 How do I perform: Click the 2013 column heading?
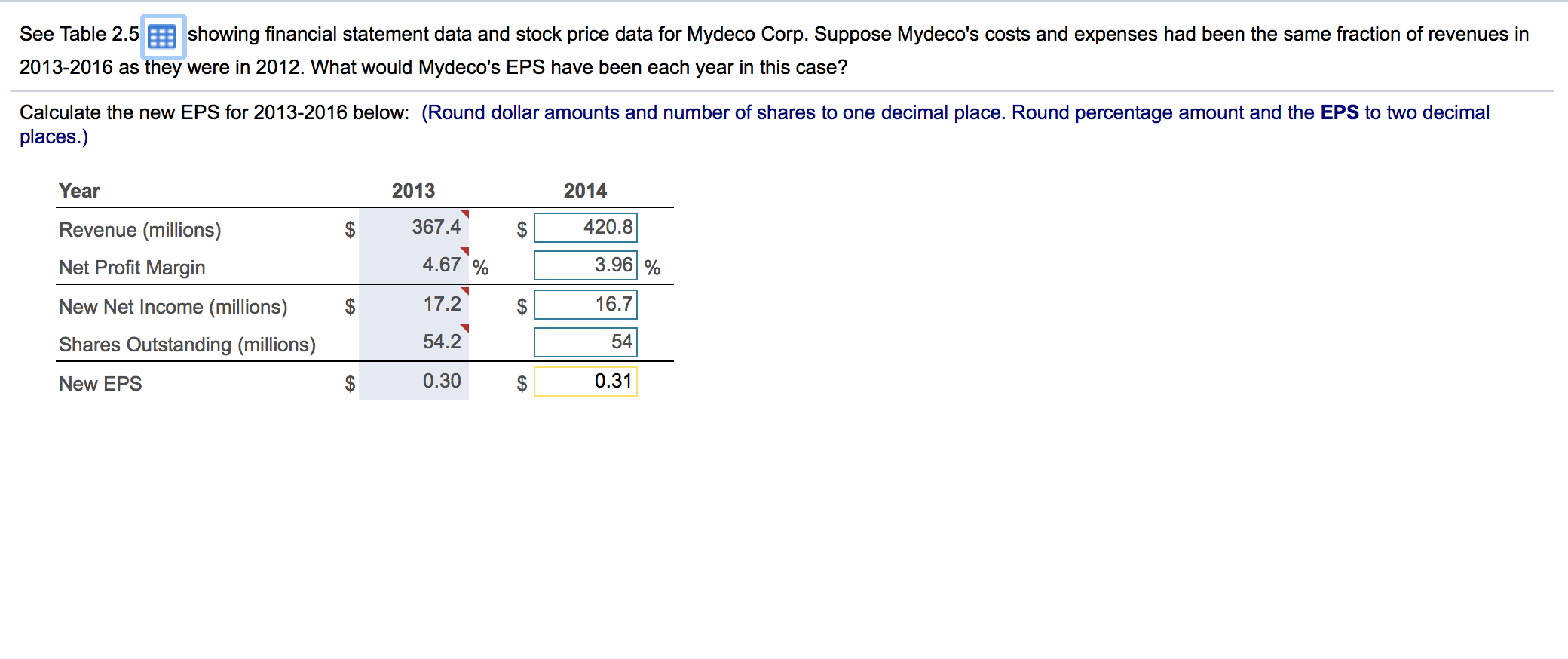click(x=412, y=191)
